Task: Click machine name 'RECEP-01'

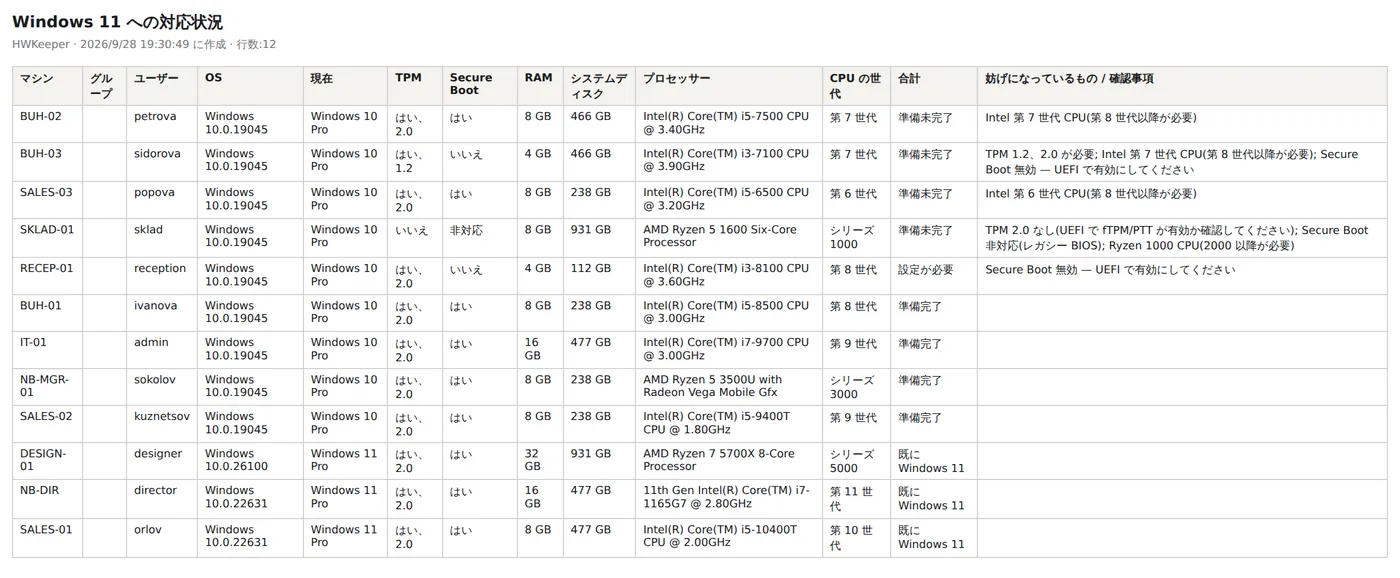Action: click(47, 268)
